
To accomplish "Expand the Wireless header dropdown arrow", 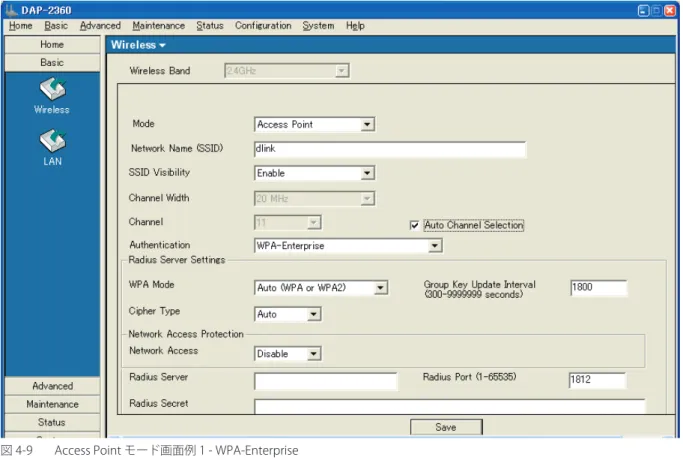I will click(x=162, y=45).
